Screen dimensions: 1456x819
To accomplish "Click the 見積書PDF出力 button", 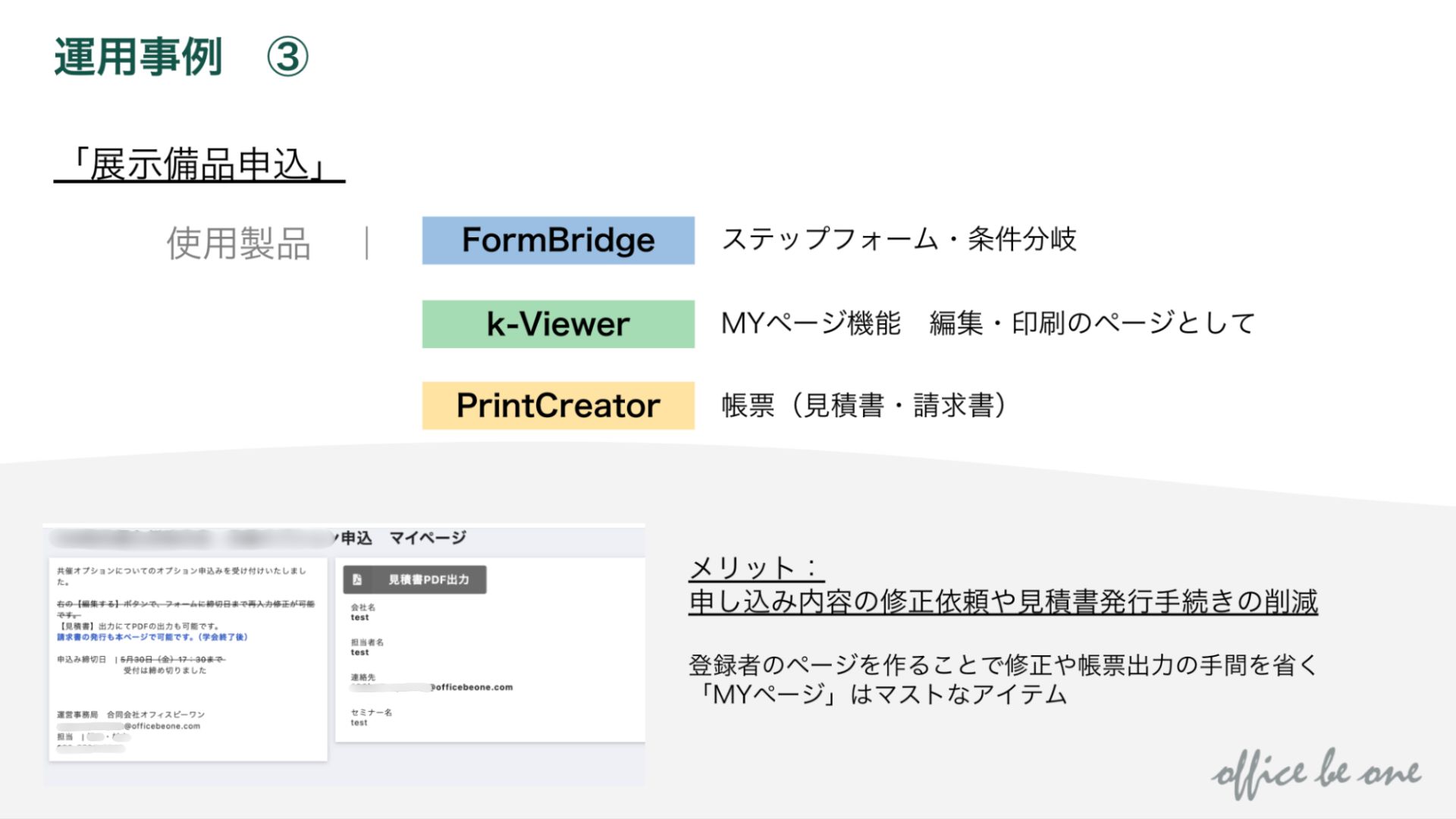I will (x=415, y=580).
